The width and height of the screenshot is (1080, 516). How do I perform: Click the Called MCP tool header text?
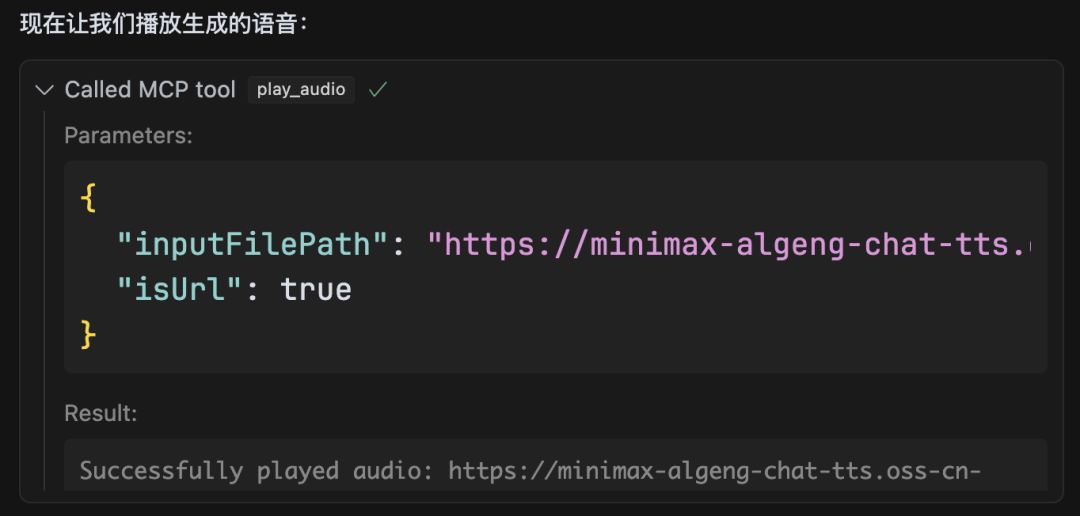(x=150, y=90)
